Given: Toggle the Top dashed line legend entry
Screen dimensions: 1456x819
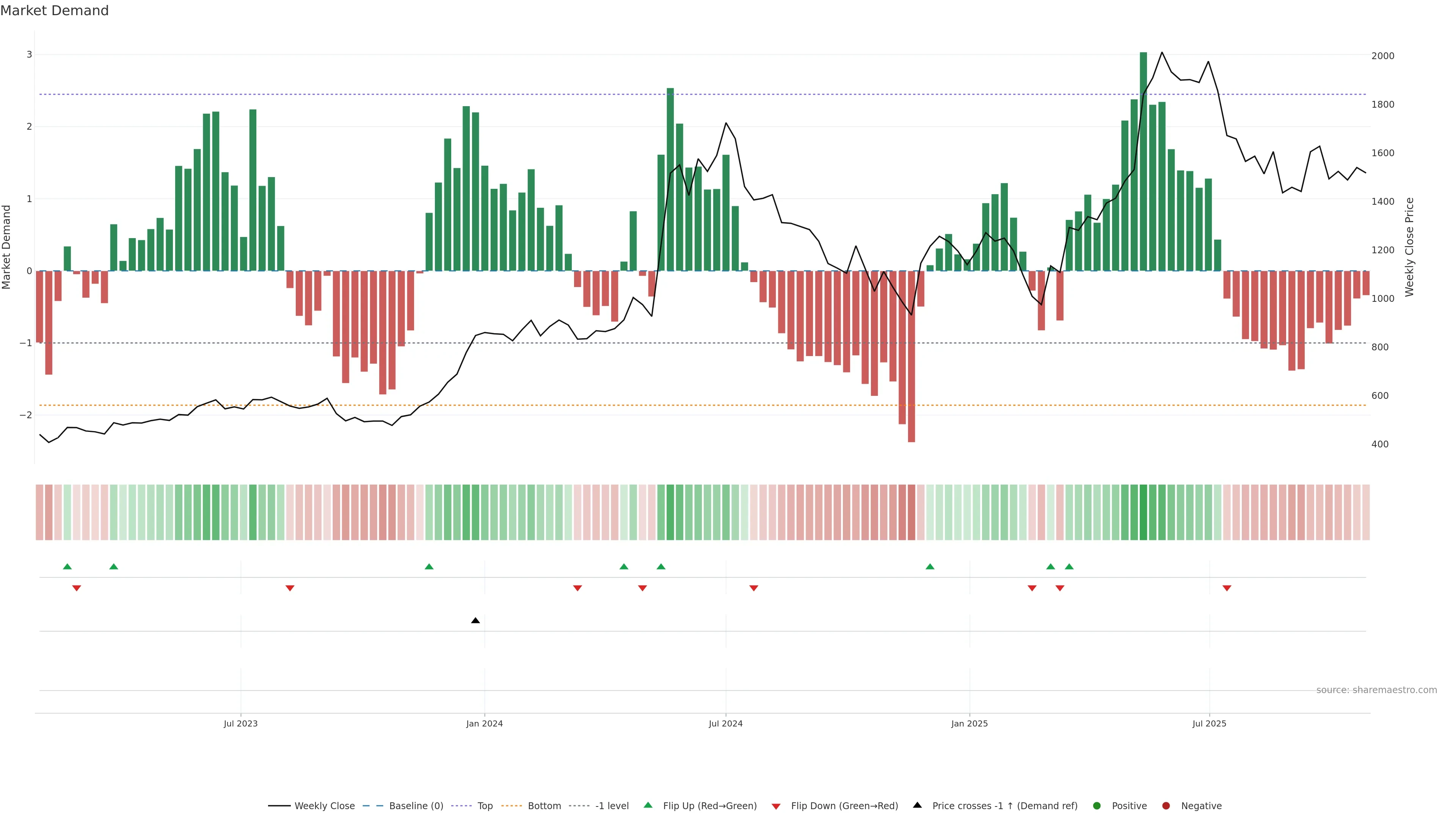Looking at the screenshot, I should [485, 805].
